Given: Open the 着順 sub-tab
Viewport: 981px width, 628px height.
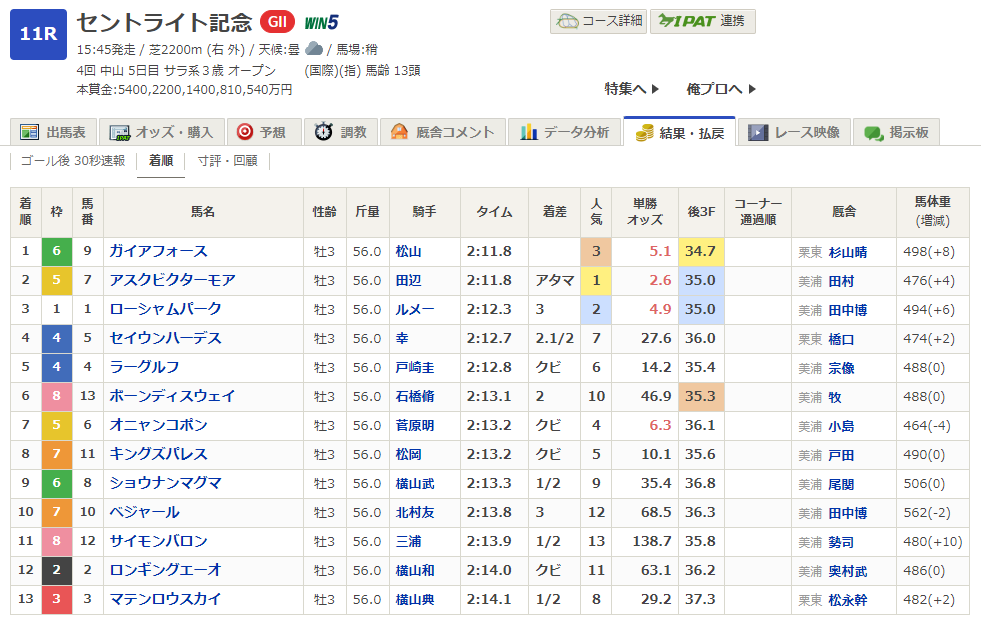Looking at the screenshot, I should pos(160,161).
